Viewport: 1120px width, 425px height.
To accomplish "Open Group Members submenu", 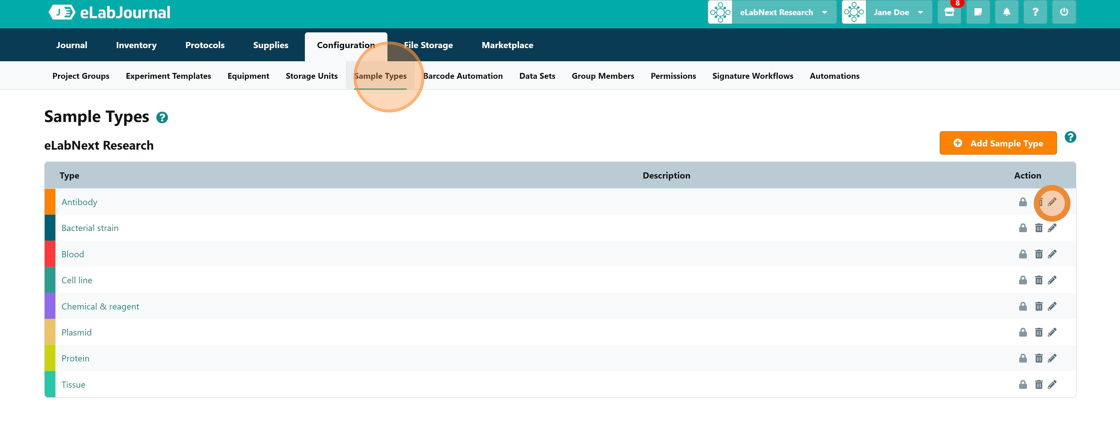I will pos(603,76).
